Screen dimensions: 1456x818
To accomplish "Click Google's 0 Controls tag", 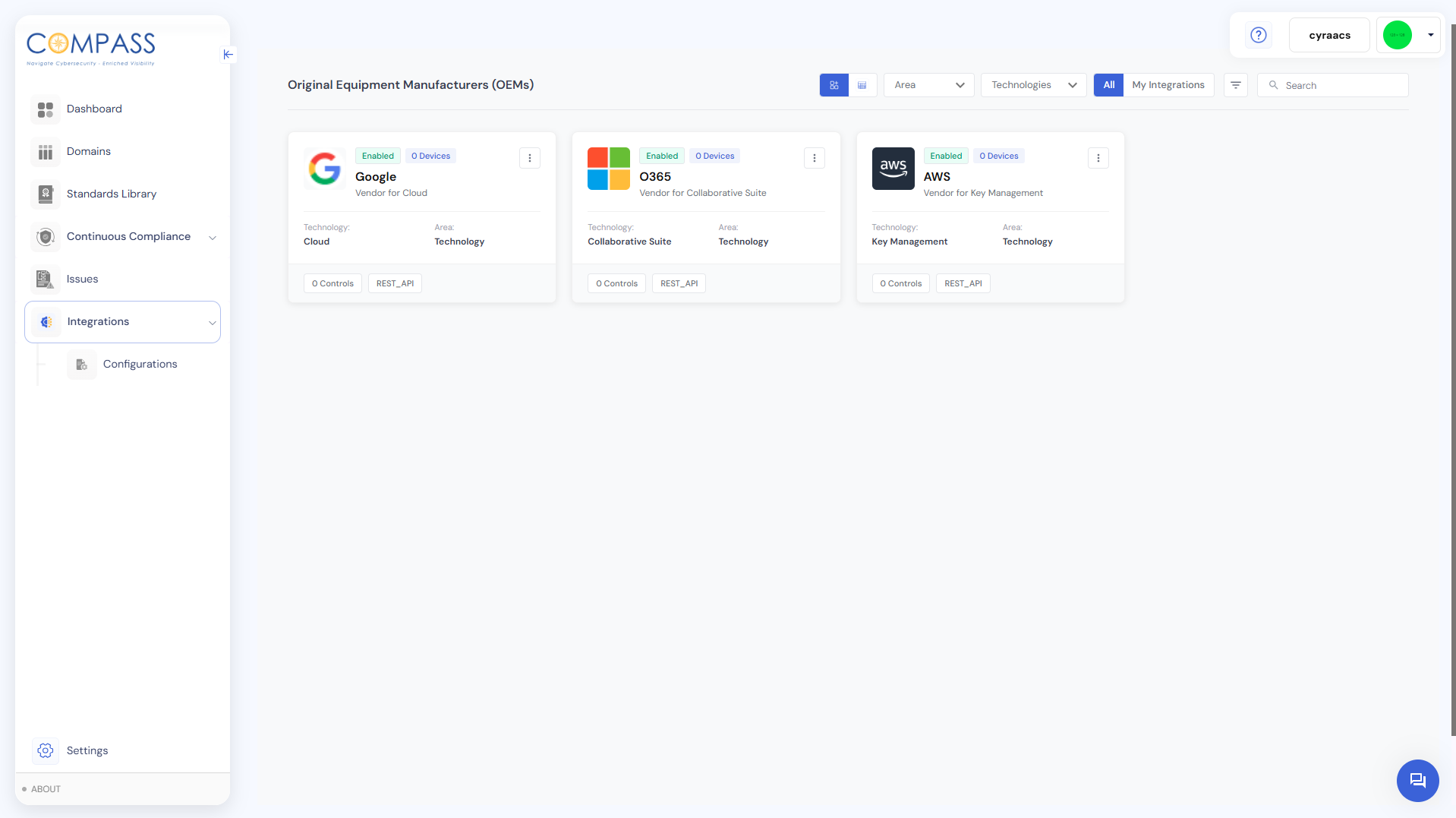I will pos(332,283).
